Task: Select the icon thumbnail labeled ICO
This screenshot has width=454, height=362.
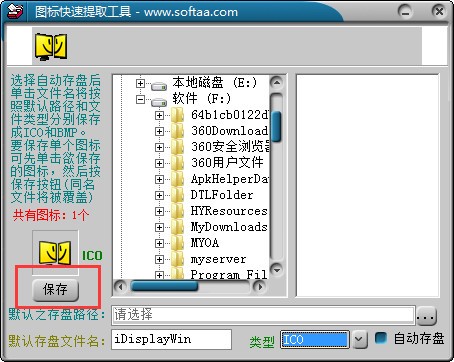Action: pos(55,253)
